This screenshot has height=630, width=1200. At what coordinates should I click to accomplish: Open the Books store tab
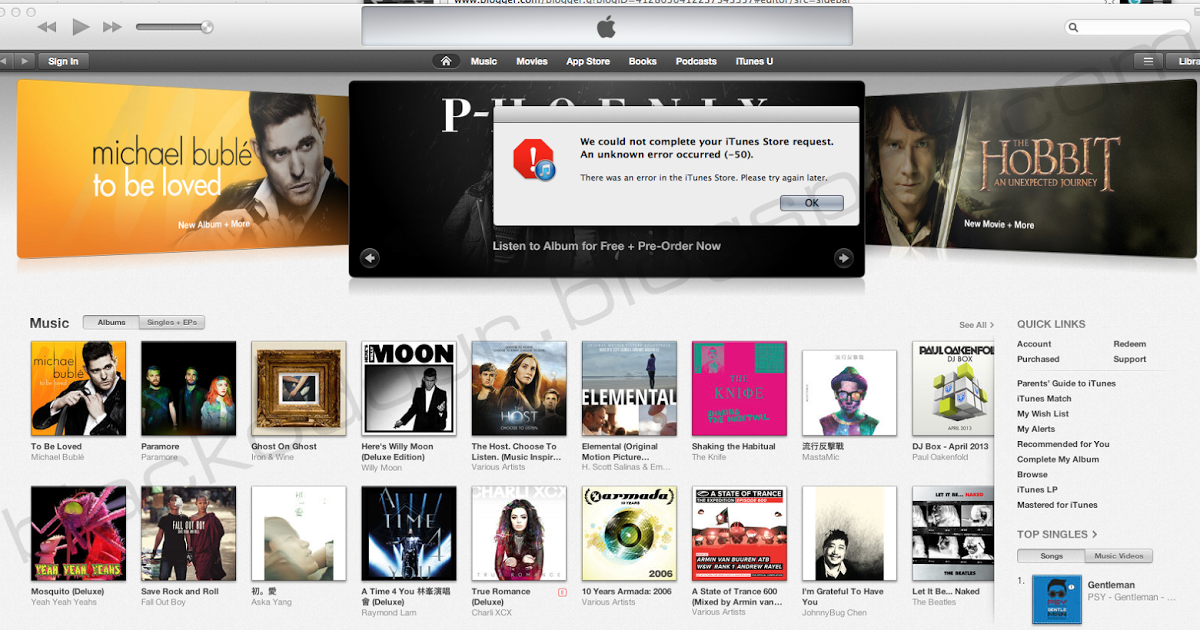pyautogui.click(x=643, y=61)
